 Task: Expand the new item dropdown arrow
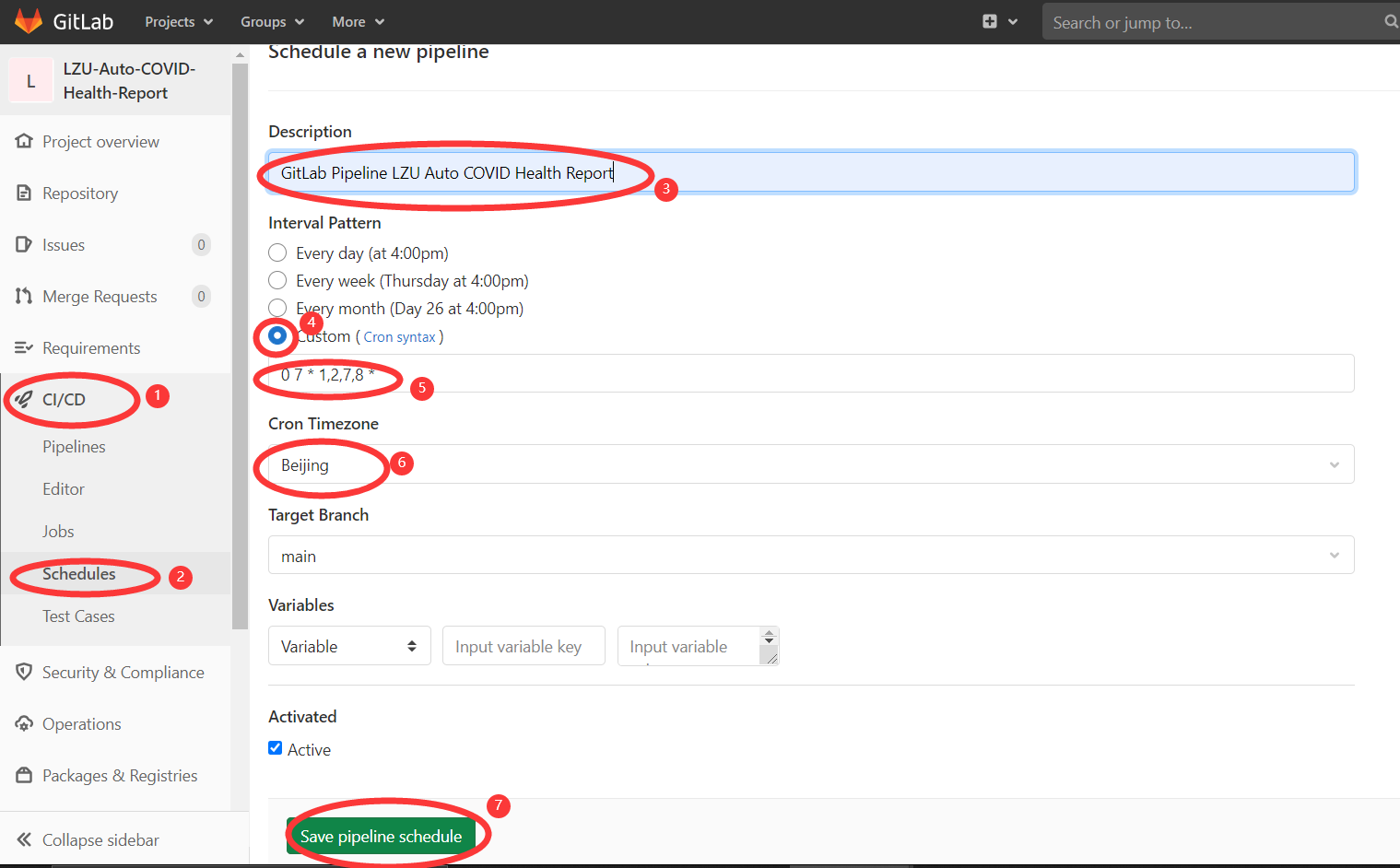[1013, 21]
